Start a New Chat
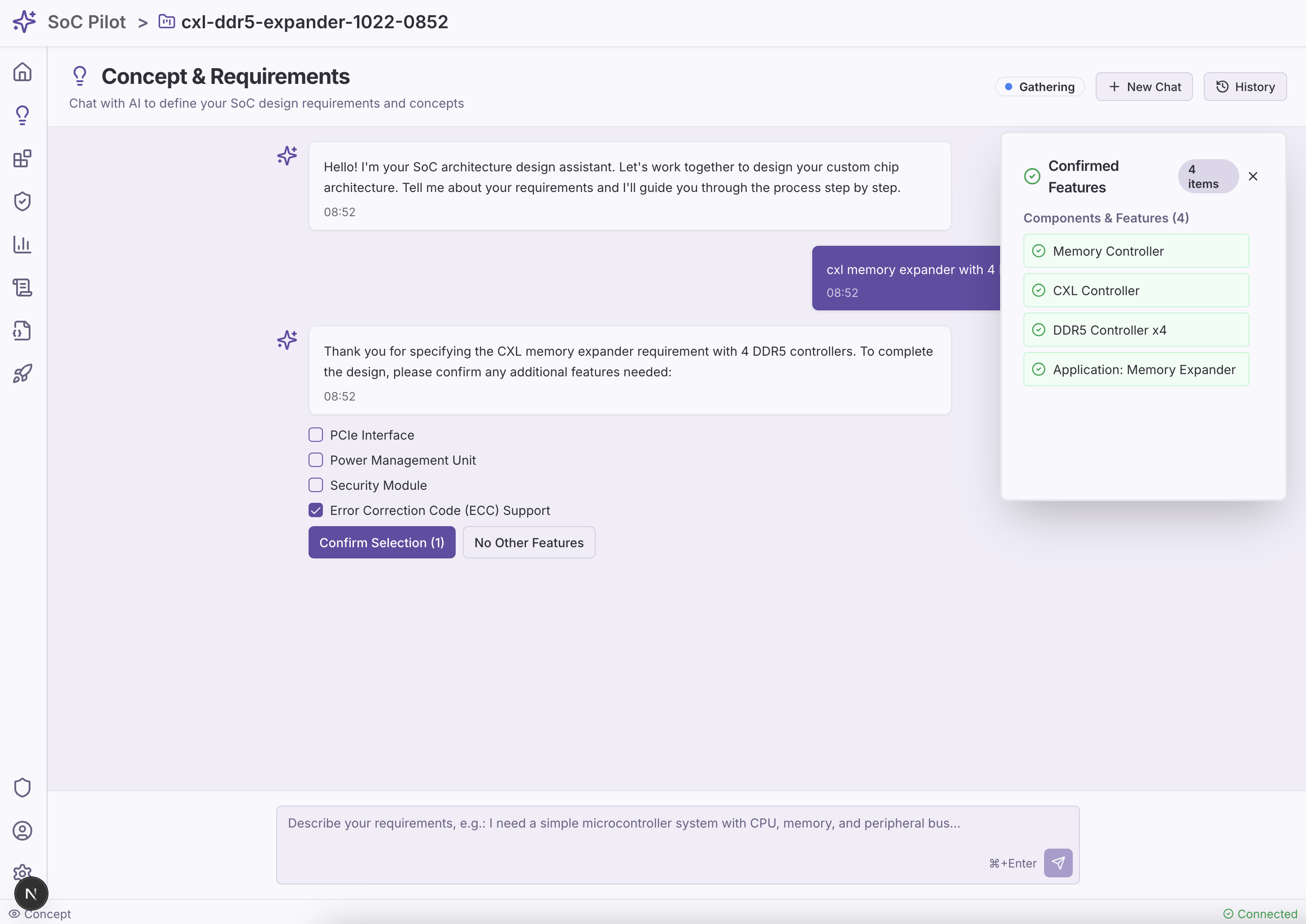 point(1144,87)
